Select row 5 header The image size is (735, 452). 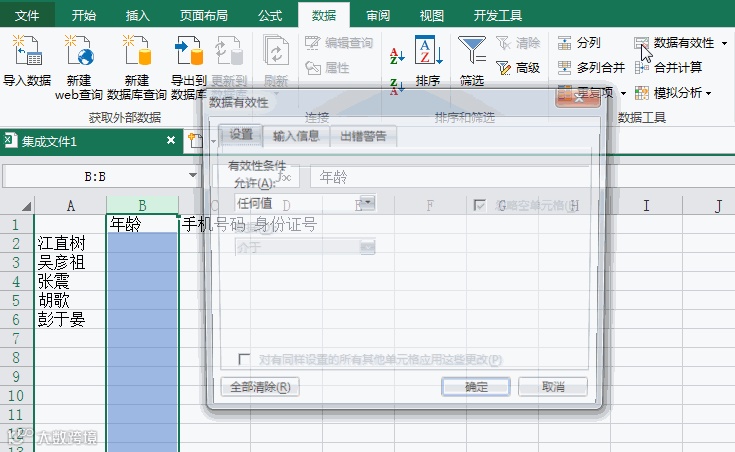point(16,300)
